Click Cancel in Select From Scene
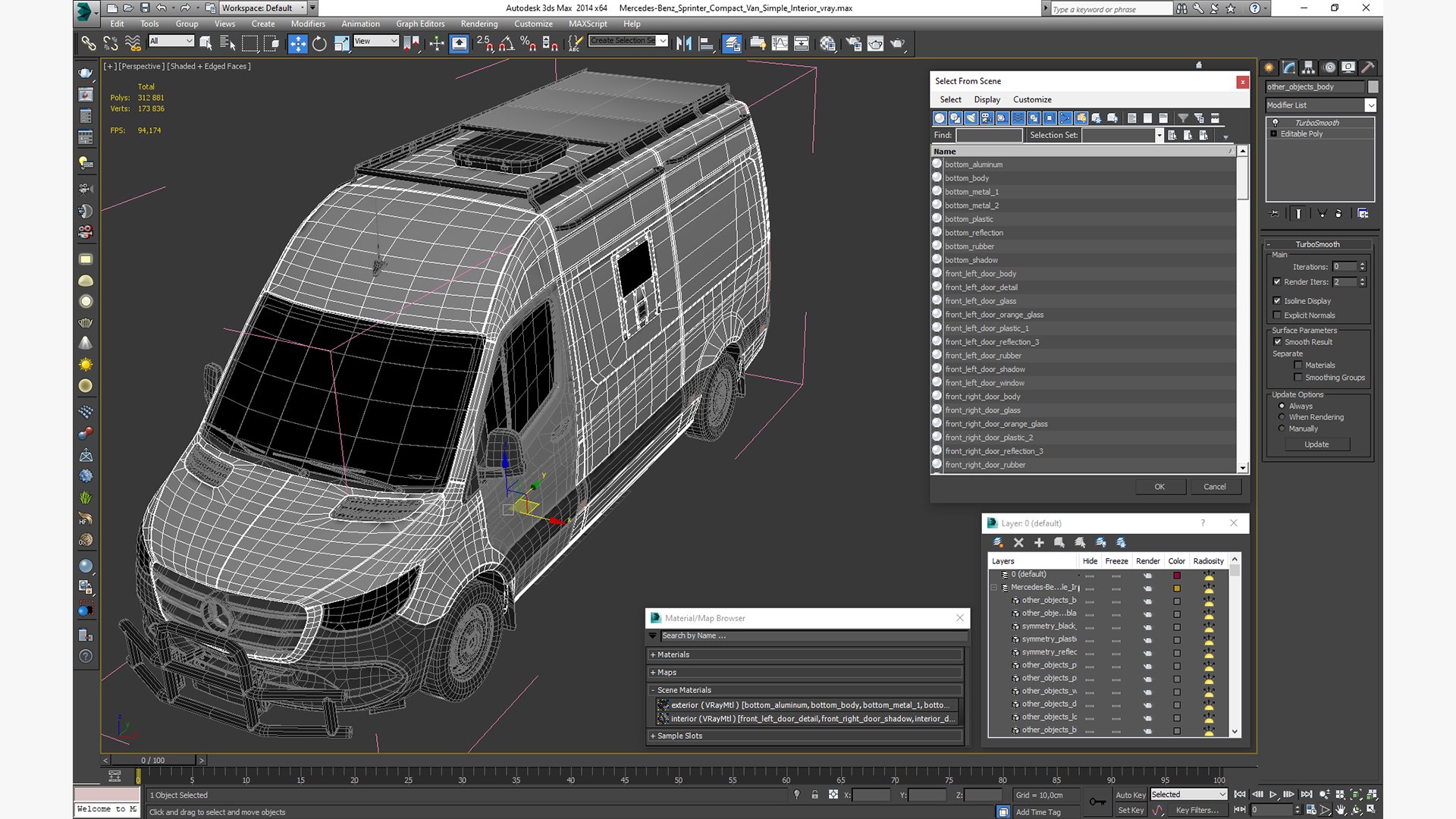Viewport: 1456px width, 819px height. click(x=1215, y=487)
